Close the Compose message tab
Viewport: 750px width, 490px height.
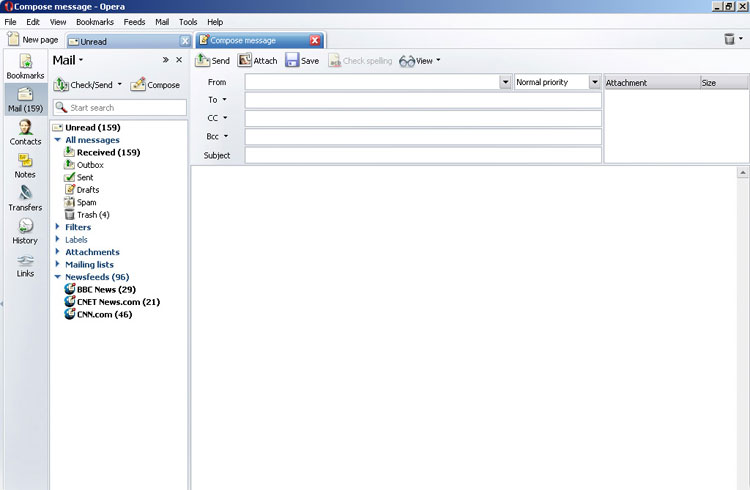pyautogui.click(x=315, y=41)
